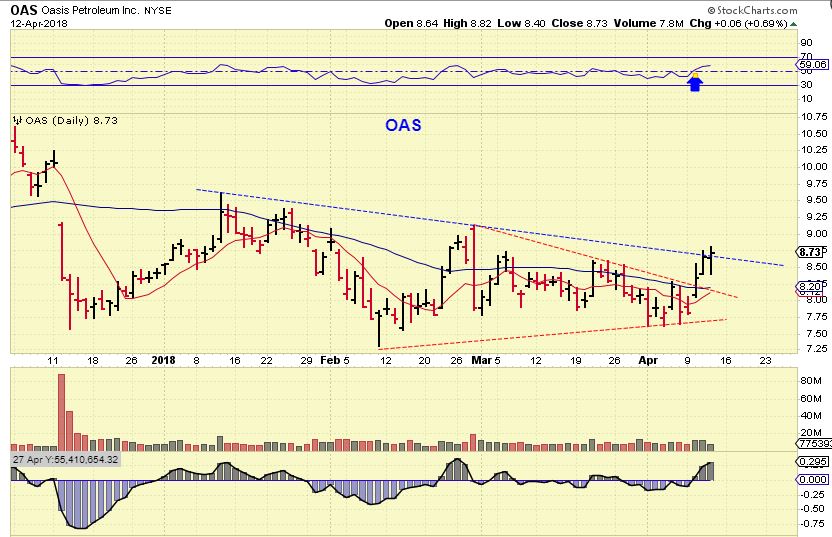The height and width of the screenshot is (537, 832).
Task: Select the bold OAS ticker symbol in the header
Action: (x=24, y=10)
